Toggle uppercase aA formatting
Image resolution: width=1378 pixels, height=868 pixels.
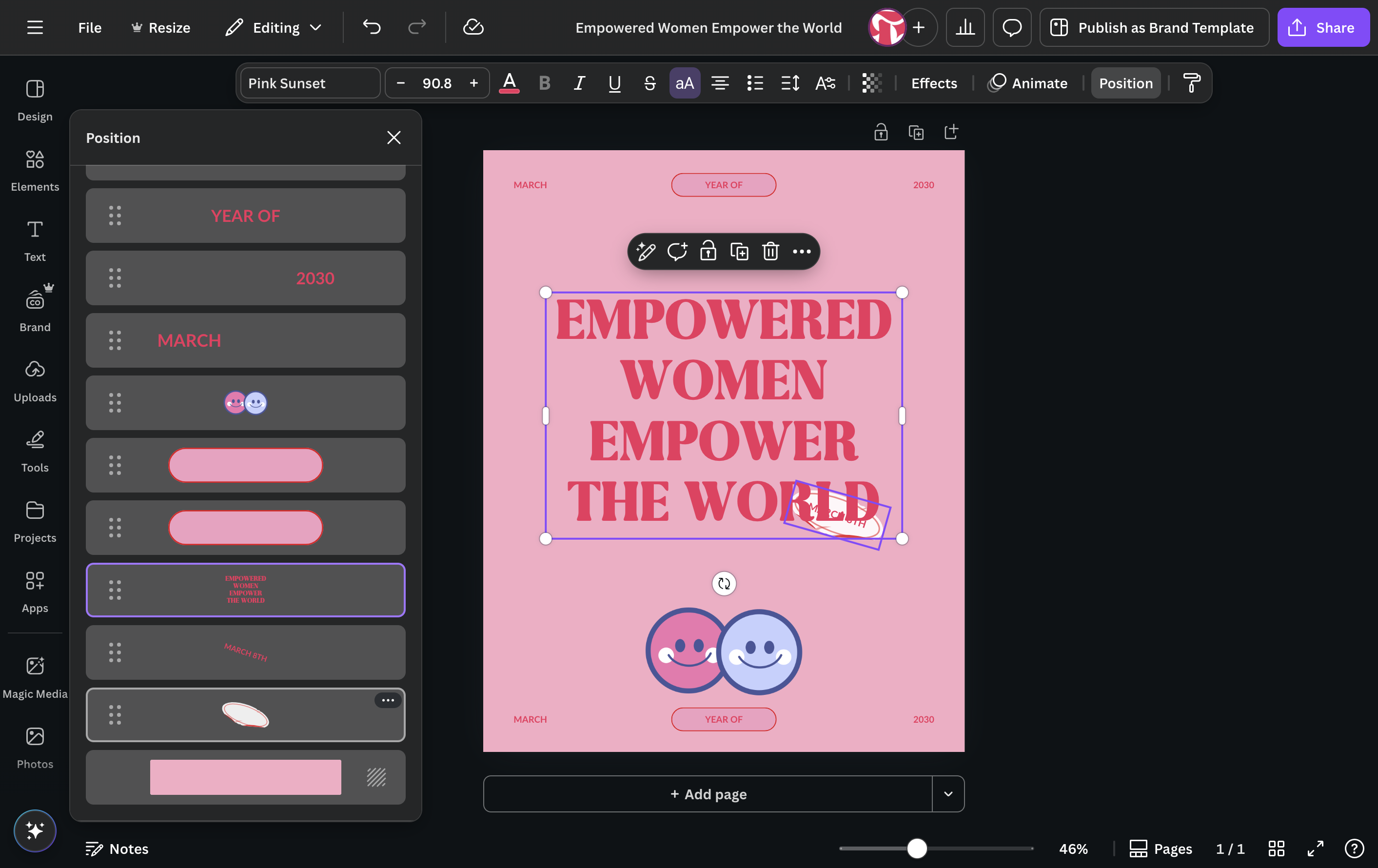click(x=685, y=83)
